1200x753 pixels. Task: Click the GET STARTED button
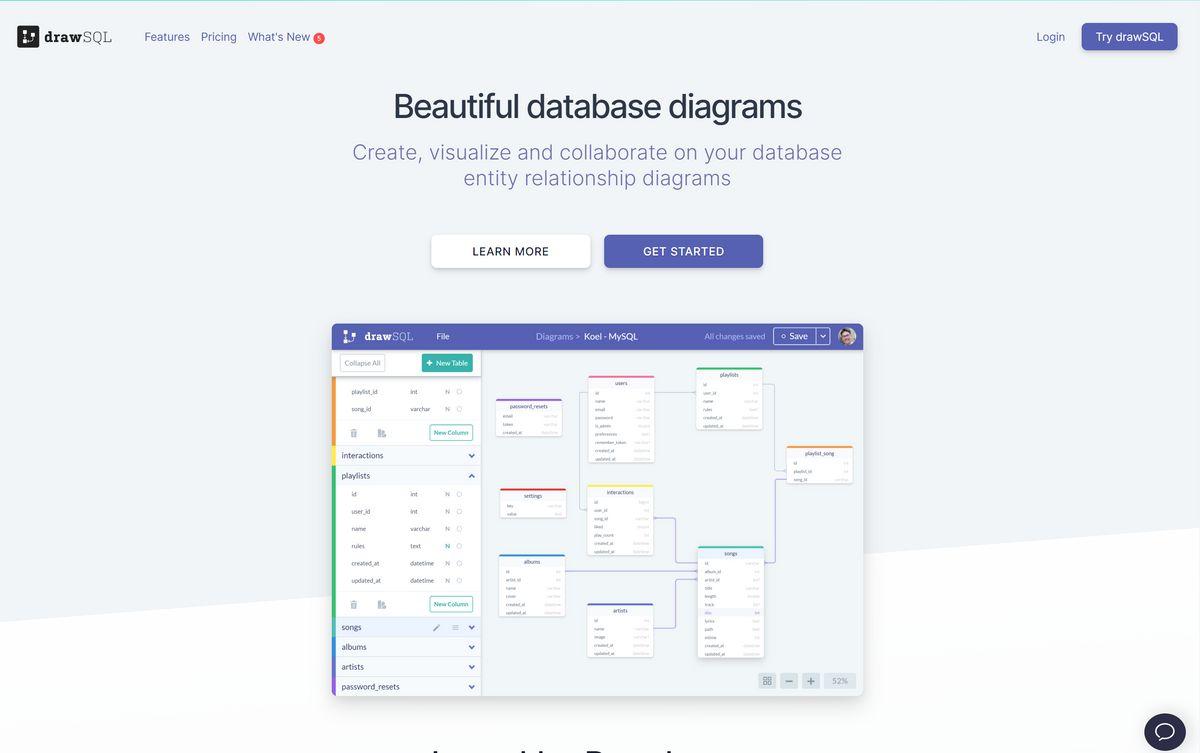click(684, 251)
